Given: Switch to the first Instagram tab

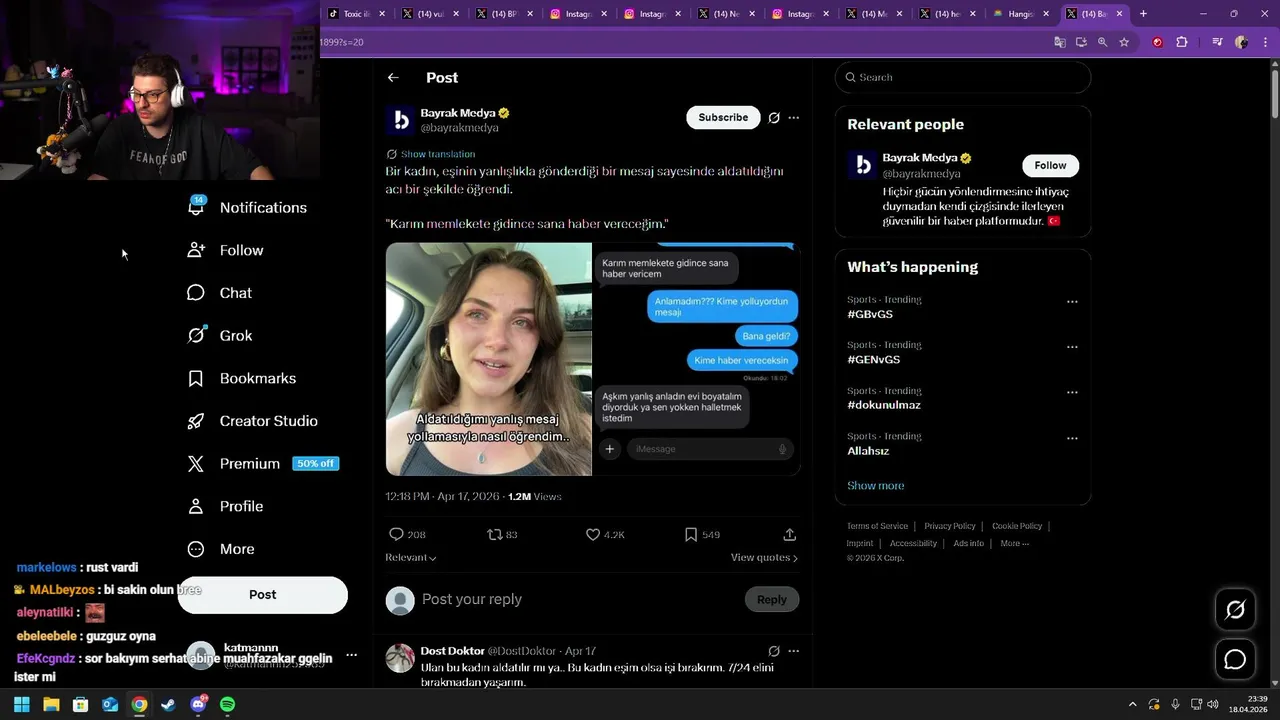Looking at the screenshot, I should coord(579,14).
